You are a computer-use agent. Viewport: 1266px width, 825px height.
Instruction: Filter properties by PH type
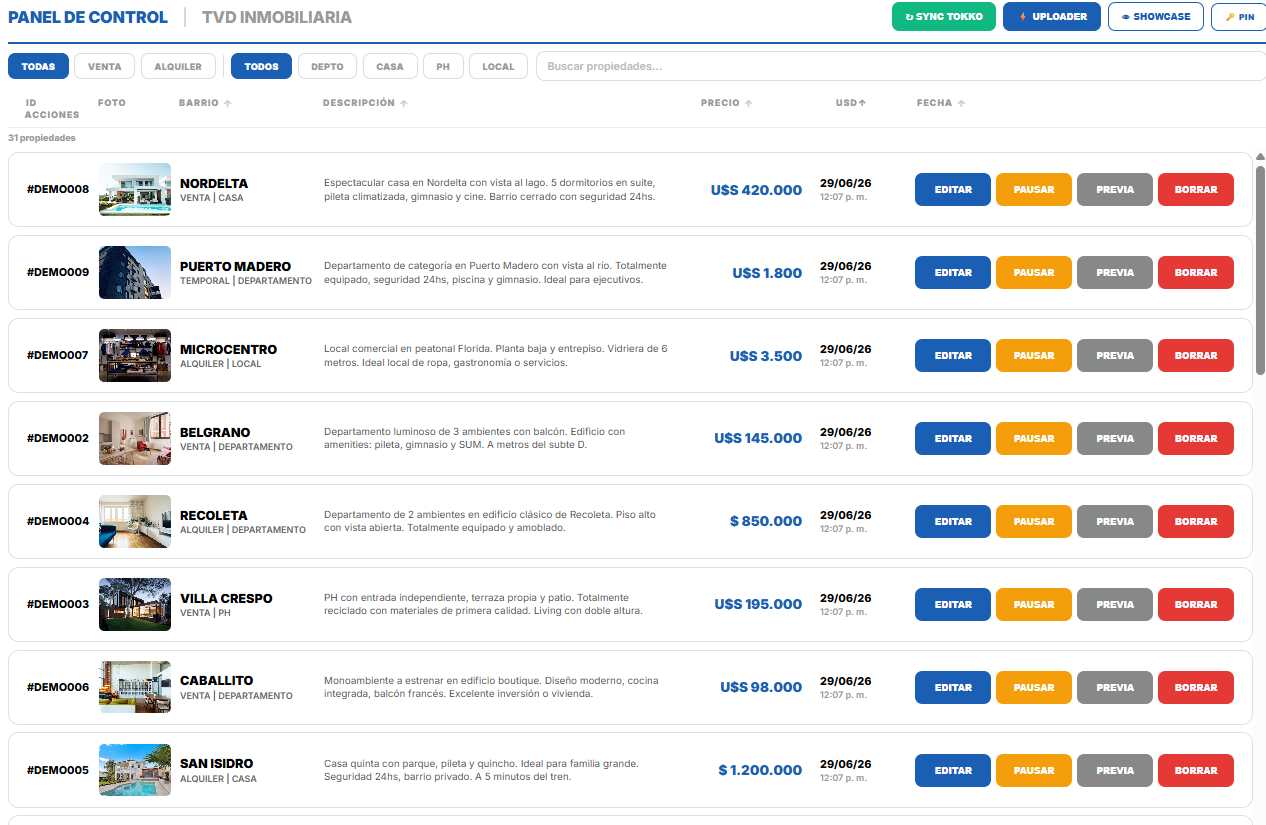click(x=443, y=66)
